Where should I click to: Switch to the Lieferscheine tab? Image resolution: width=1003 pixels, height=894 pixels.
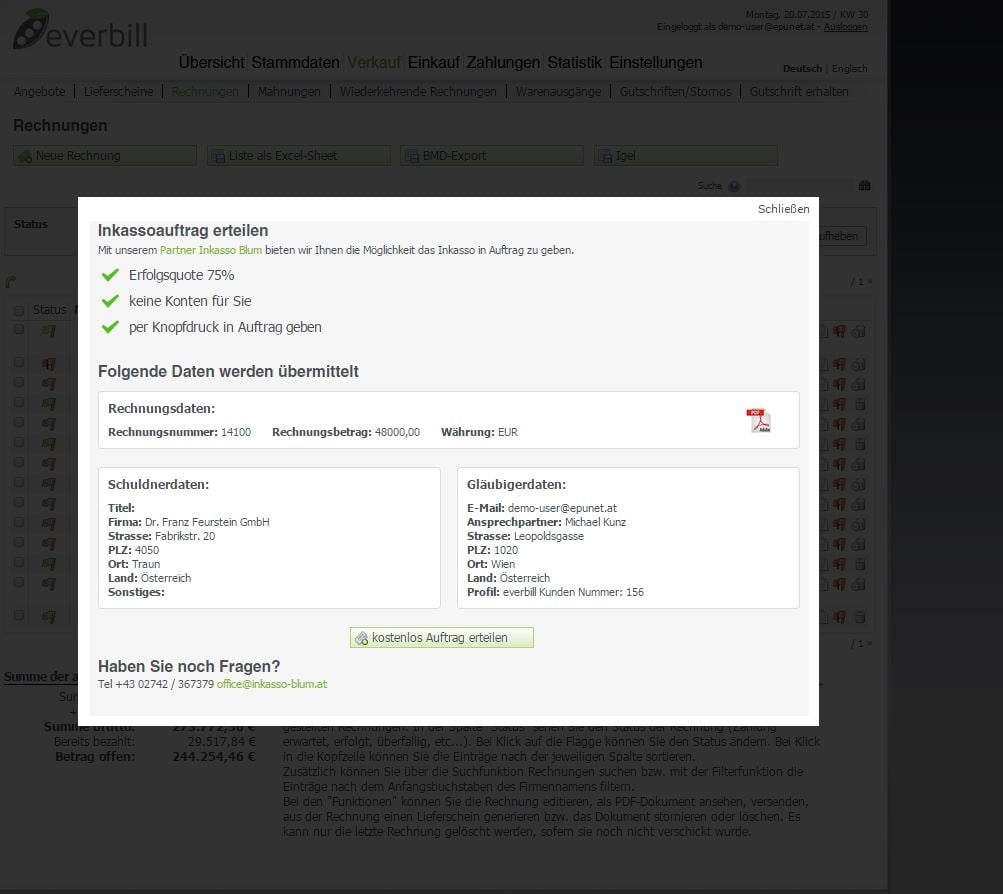pos(118,91)
